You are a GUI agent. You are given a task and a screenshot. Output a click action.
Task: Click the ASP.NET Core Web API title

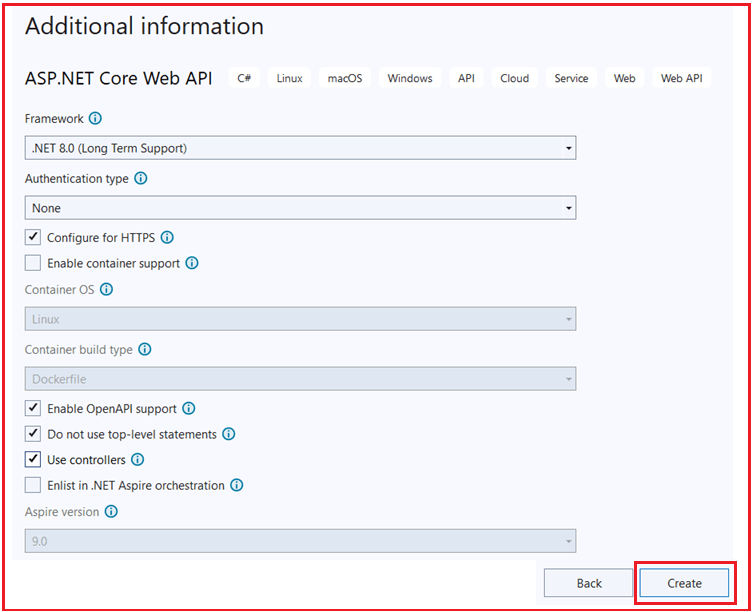tap(118, 78)
